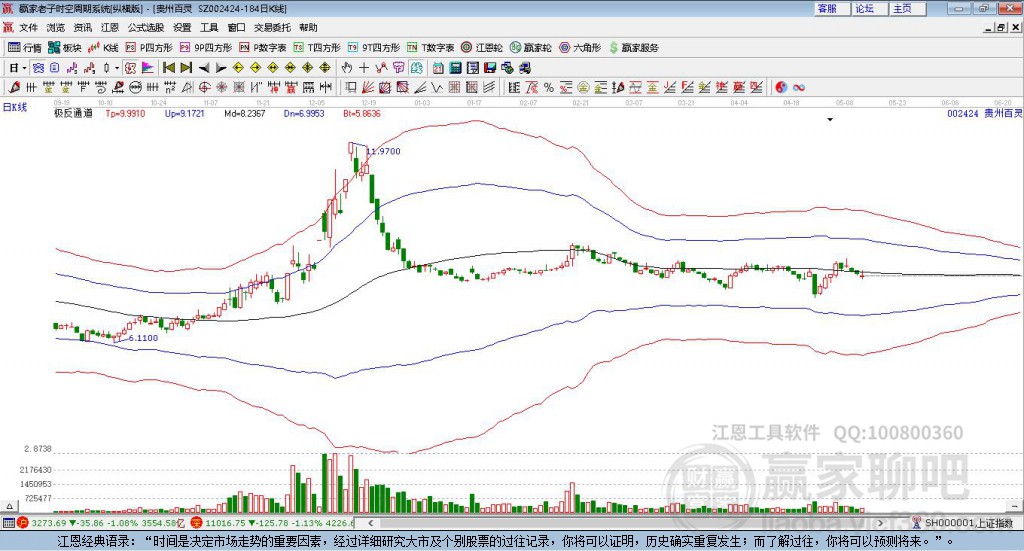The height and width of the screenshot is (551, 1024).
Task: Open the 资讯 menu
Action: 83,27
